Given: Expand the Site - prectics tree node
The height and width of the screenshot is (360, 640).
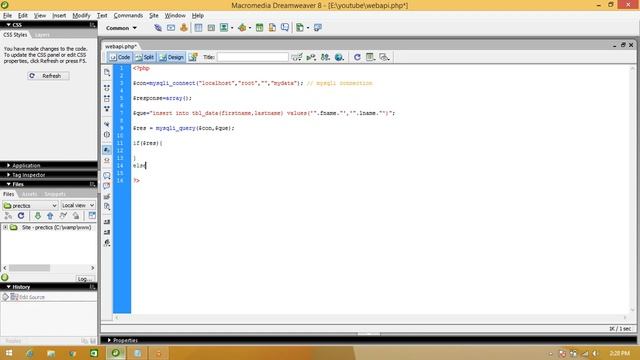Looking at the screenshot, I should coord(5,227).
